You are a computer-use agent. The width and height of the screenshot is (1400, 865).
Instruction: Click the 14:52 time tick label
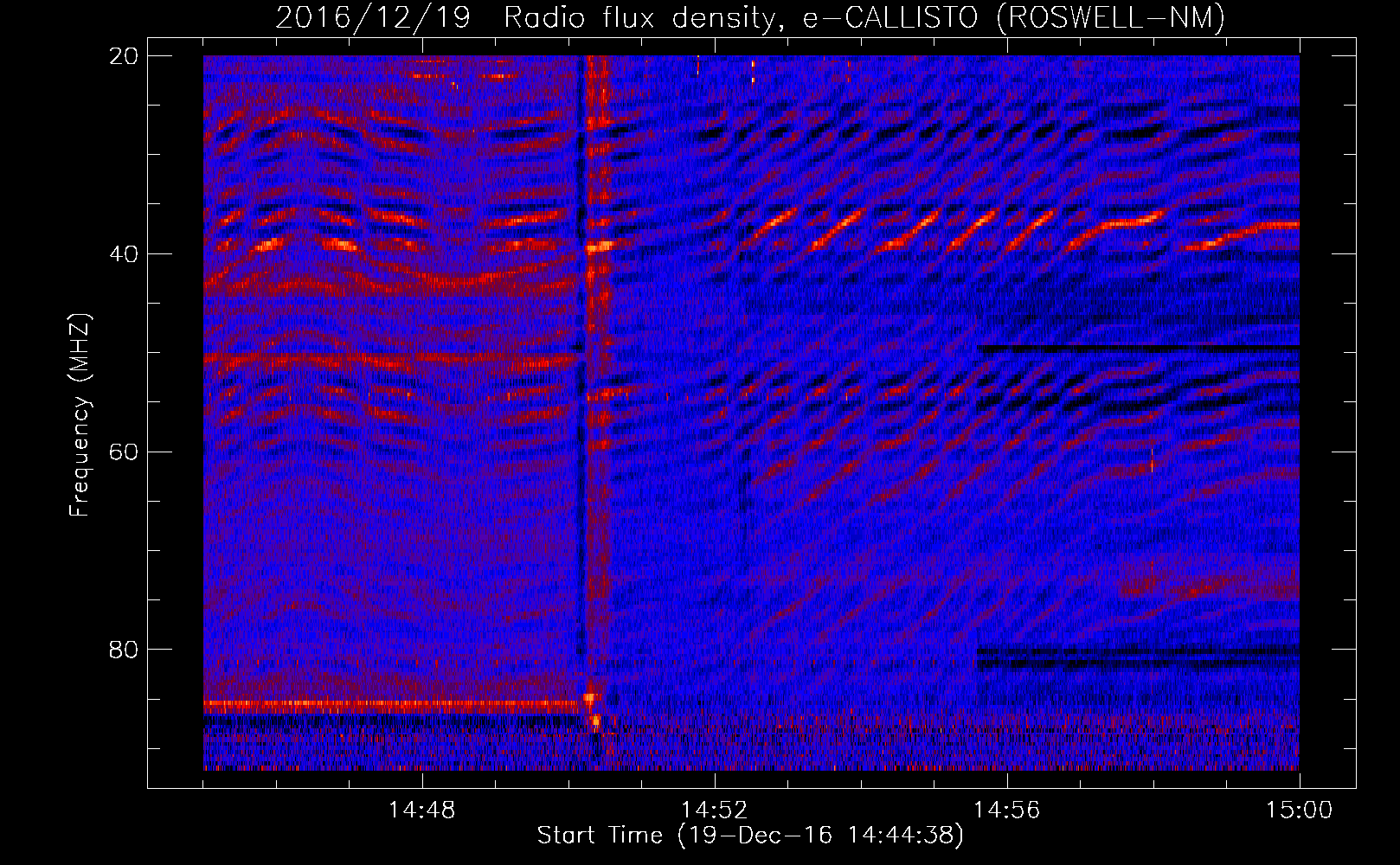715,811
